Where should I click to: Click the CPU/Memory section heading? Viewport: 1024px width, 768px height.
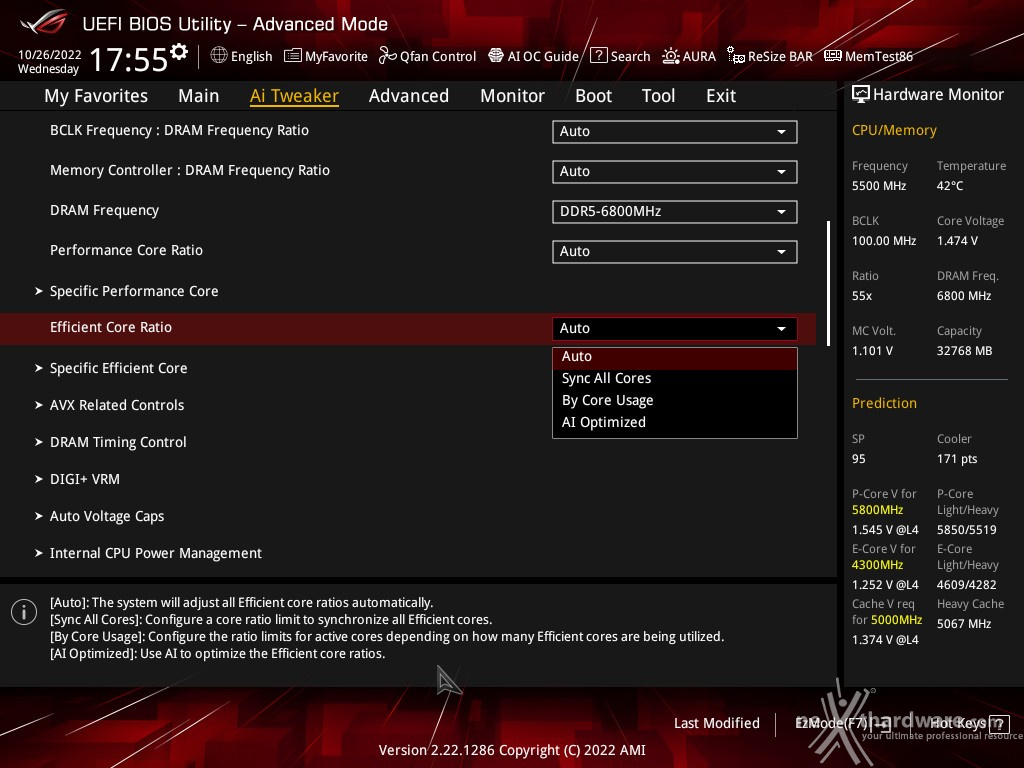coord(894,131)
